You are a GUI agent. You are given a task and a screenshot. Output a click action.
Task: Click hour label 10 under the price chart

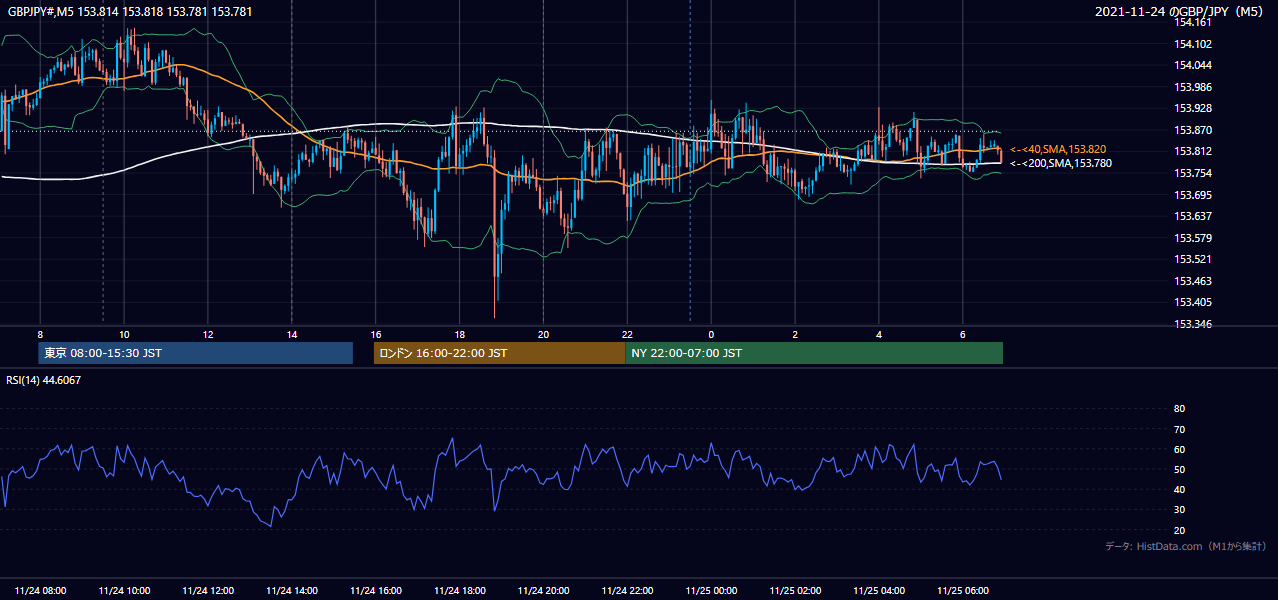124,334
